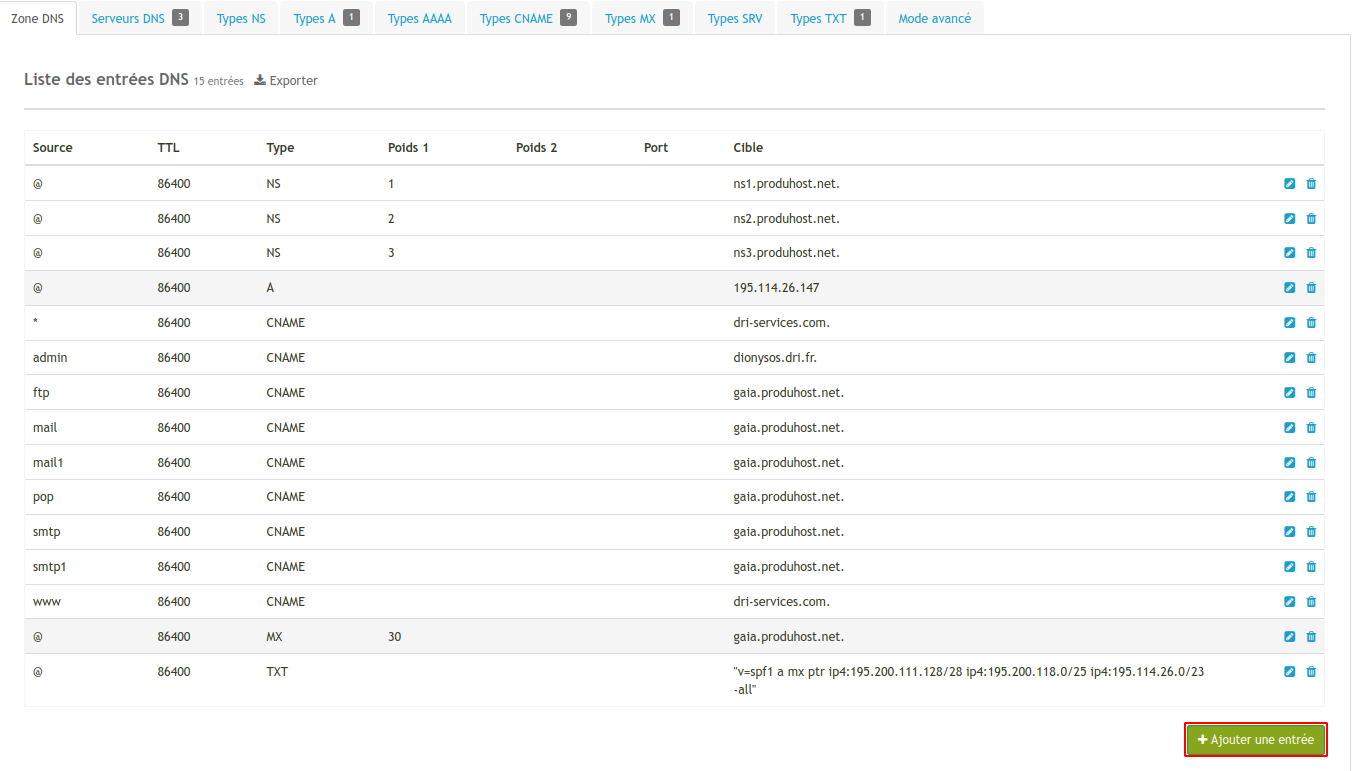Image resolution: width=1352 pixels, height=771 pixels.
Task: Delete the smtp CNAME entry
Action: 1311,532
